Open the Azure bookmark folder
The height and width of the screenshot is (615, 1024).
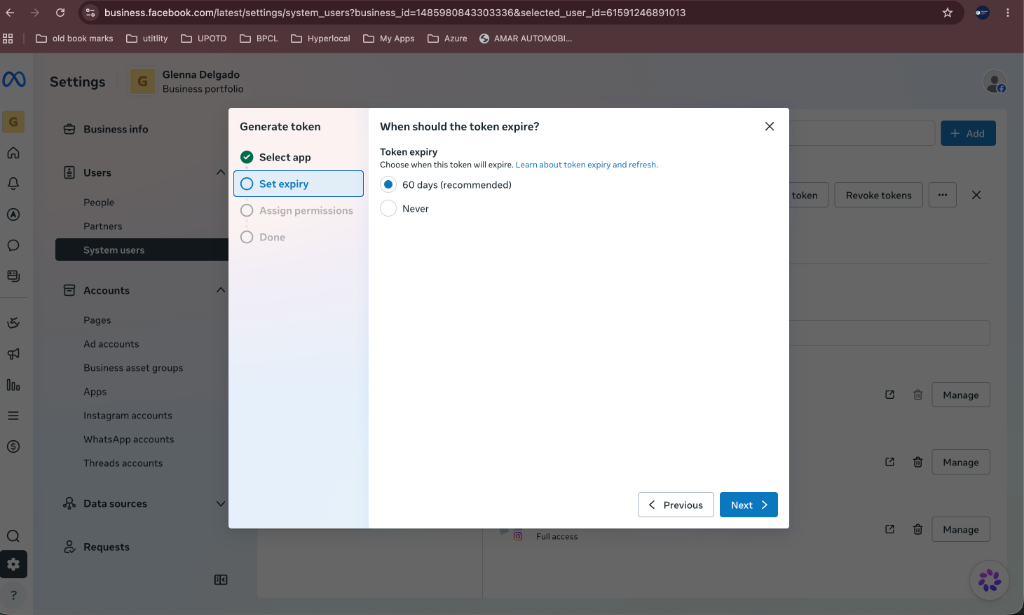pyautogui.click(x=447, y=39)
